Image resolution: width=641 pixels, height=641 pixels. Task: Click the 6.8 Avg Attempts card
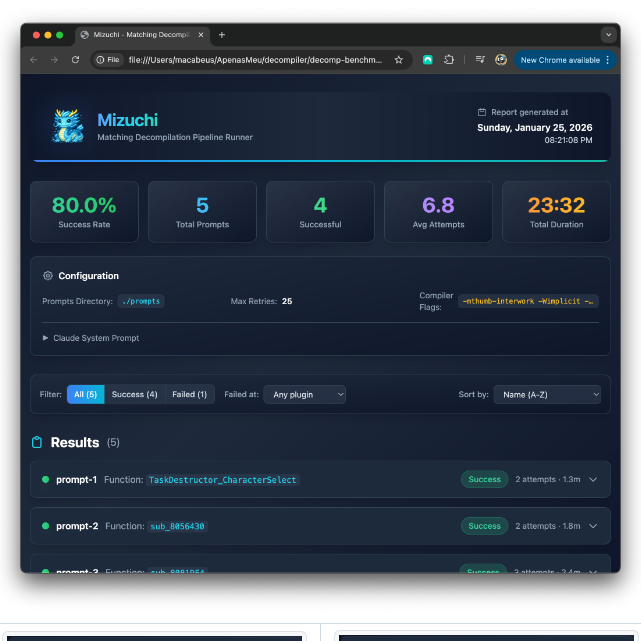click(438, 212)
